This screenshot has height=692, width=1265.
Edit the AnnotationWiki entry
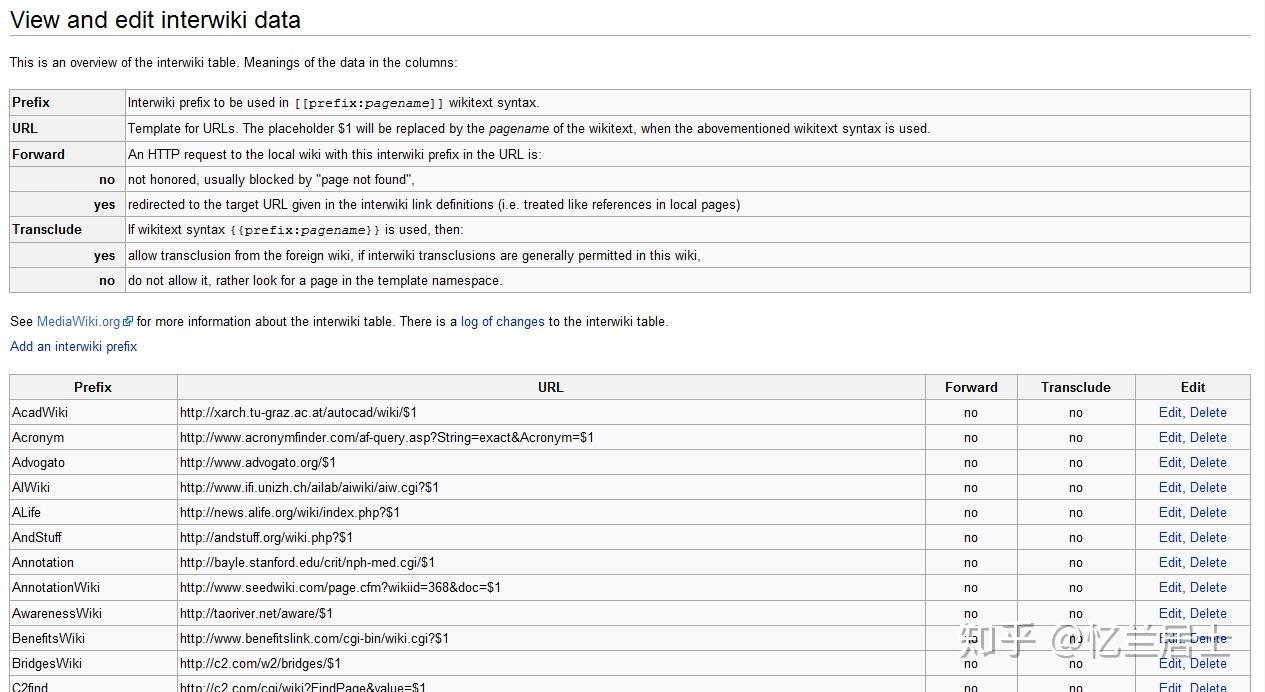pyautogui.click(x=1170, y=587)
